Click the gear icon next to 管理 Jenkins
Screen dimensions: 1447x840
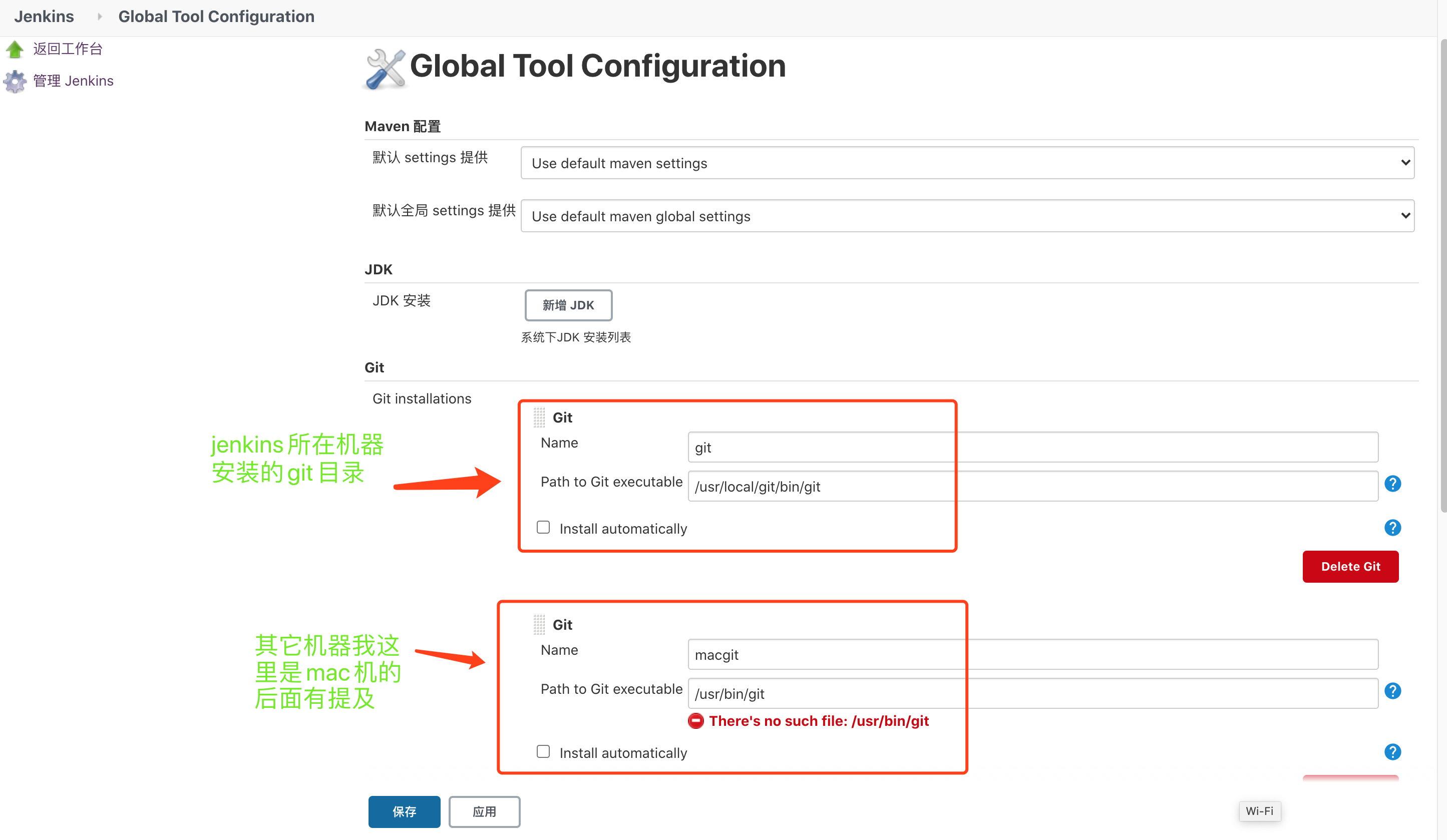pos(15,81)
